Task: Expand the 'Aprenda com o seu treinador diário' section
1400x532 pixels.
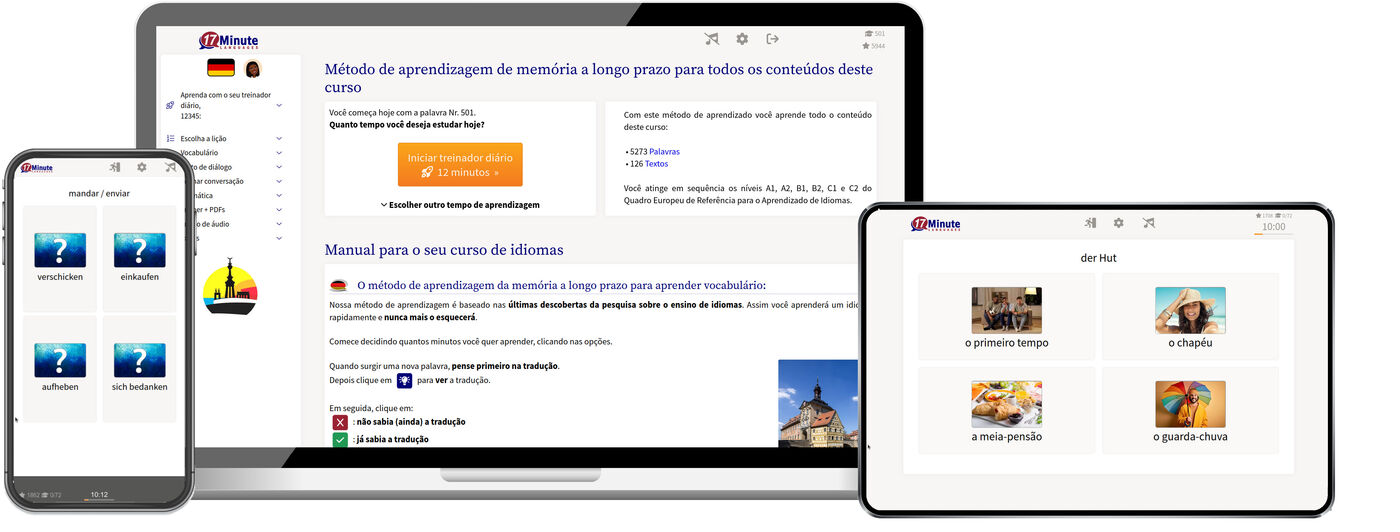Action: click(279, 105)
